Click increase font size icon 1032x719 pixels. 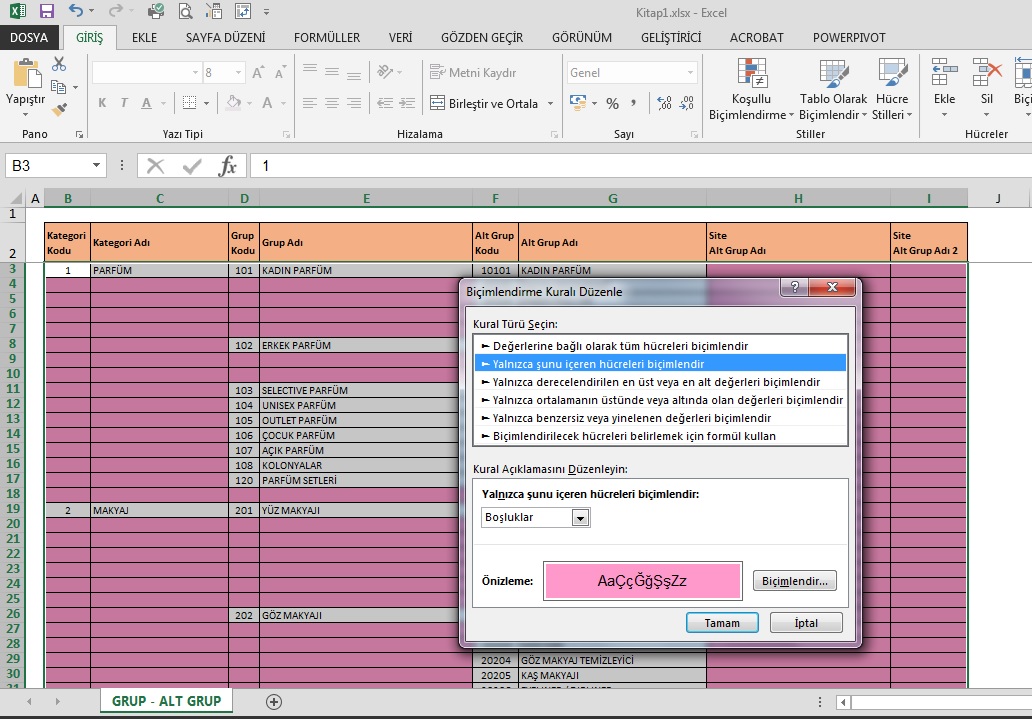click(258, 72)
